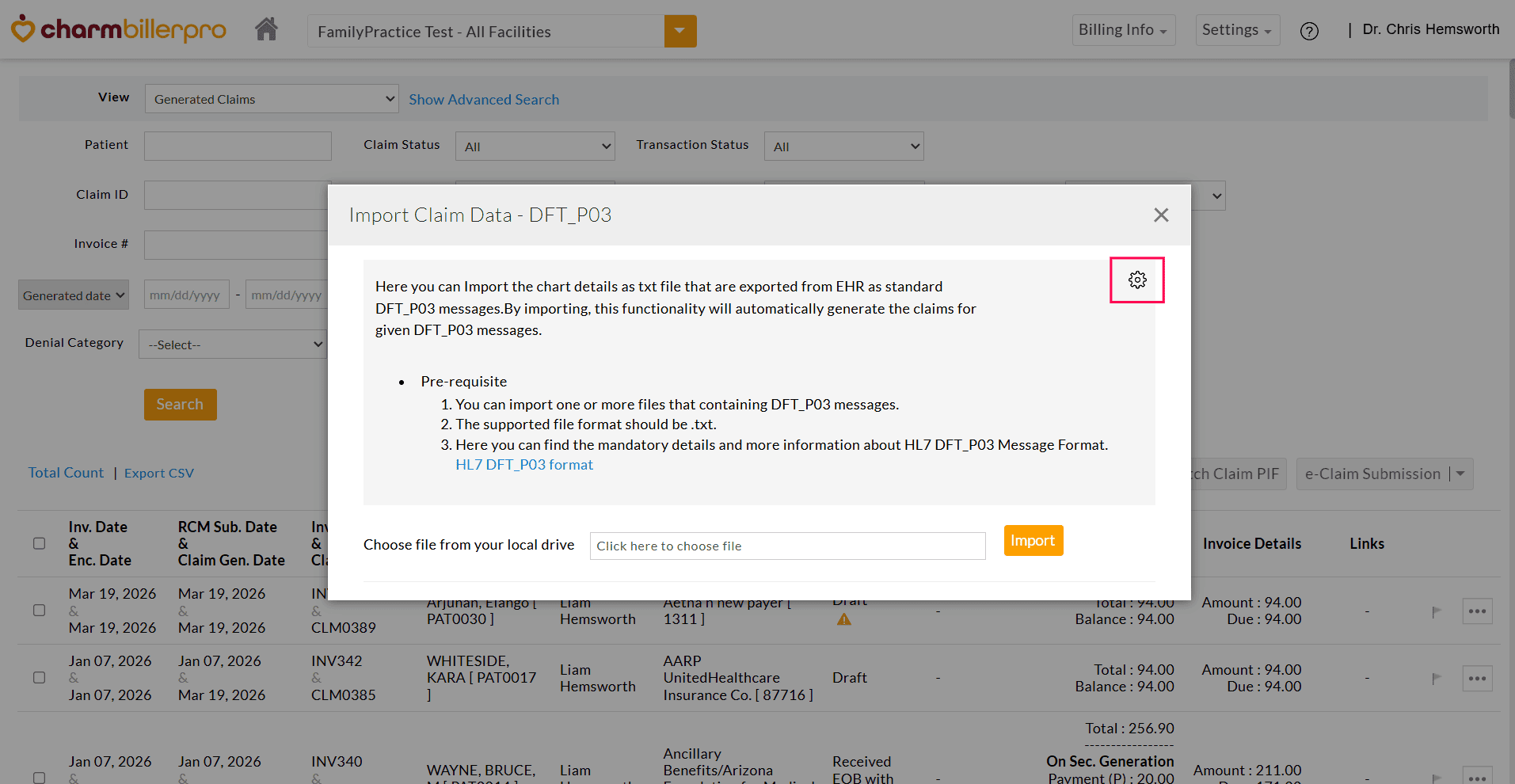Click the charmbillerpro logo
The height and width of the screenshot is (784, 1515).
(119, 30)
